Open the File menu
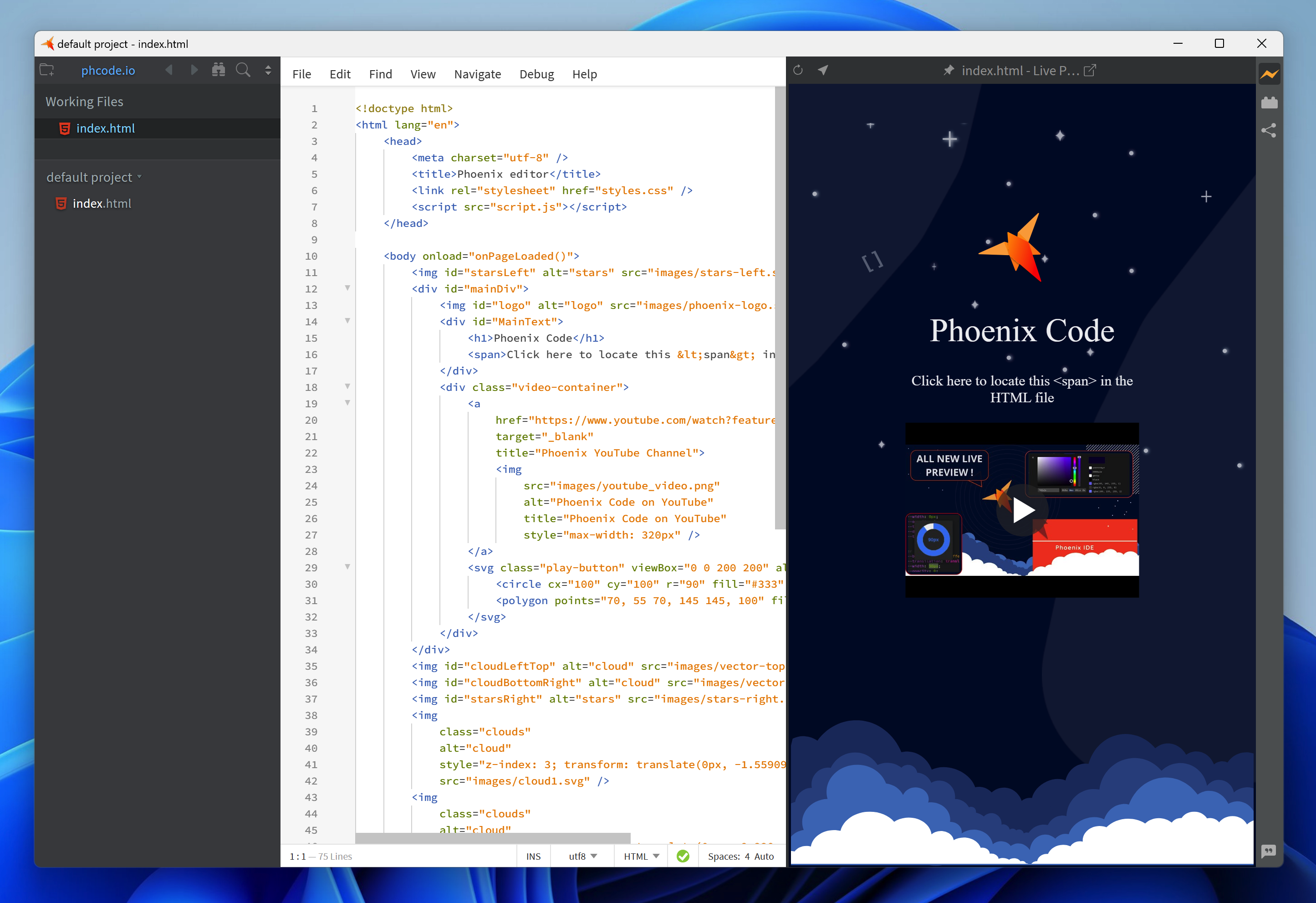The image size is (1316, 903). point(302,74)
